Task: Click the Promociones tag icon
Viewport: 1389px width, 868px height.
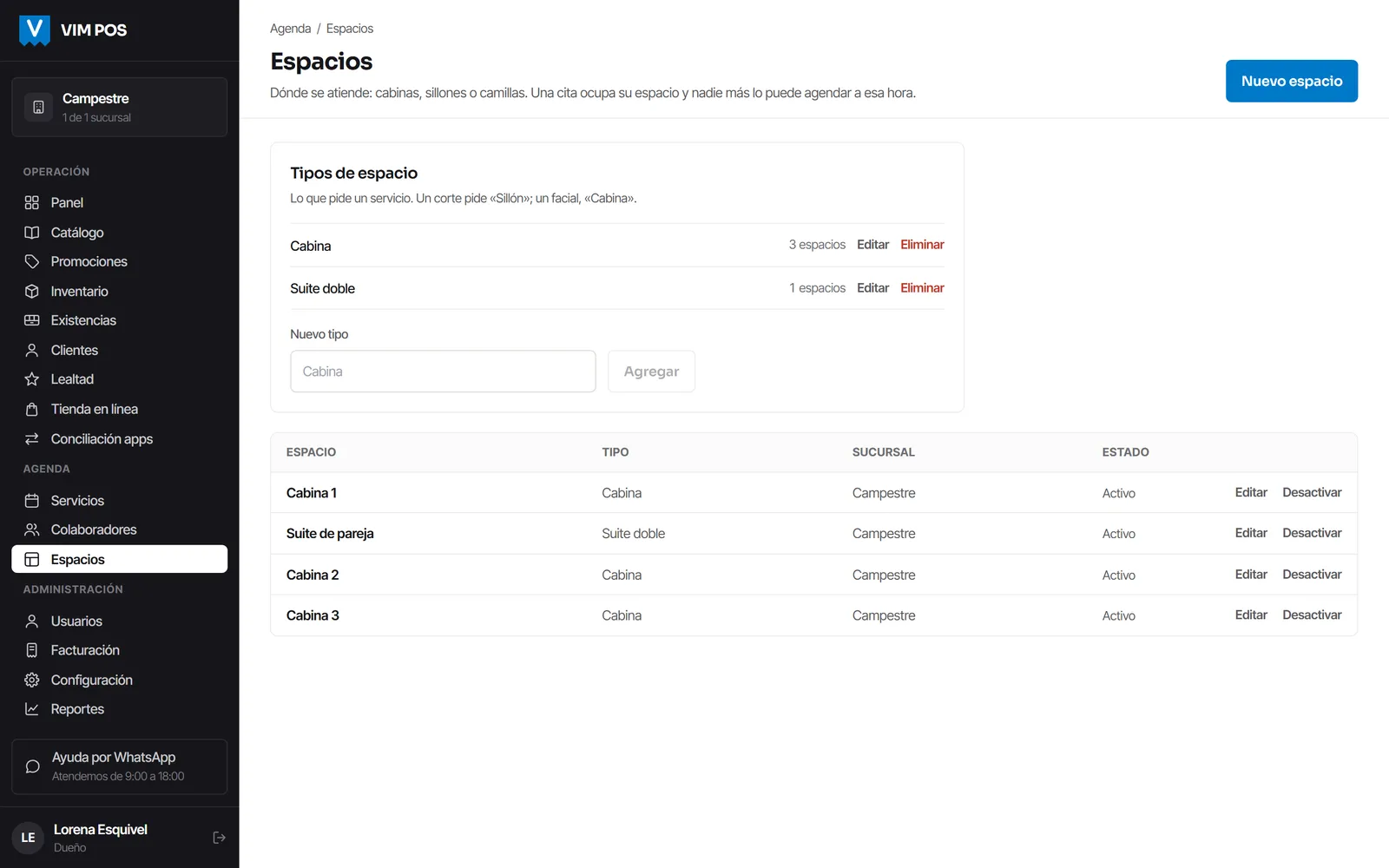Action: pyautogui.click(x=32, y=261)
